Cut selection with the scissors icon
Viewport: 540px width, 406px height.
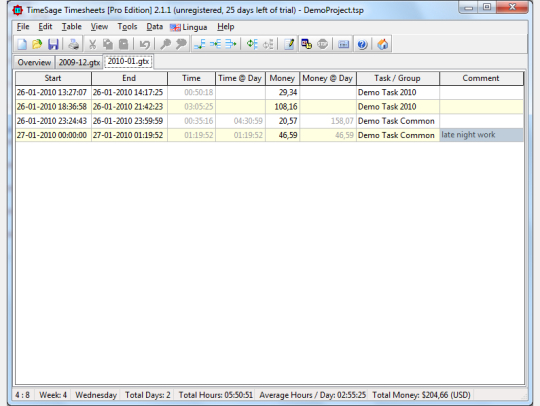[x=92, y=44]
